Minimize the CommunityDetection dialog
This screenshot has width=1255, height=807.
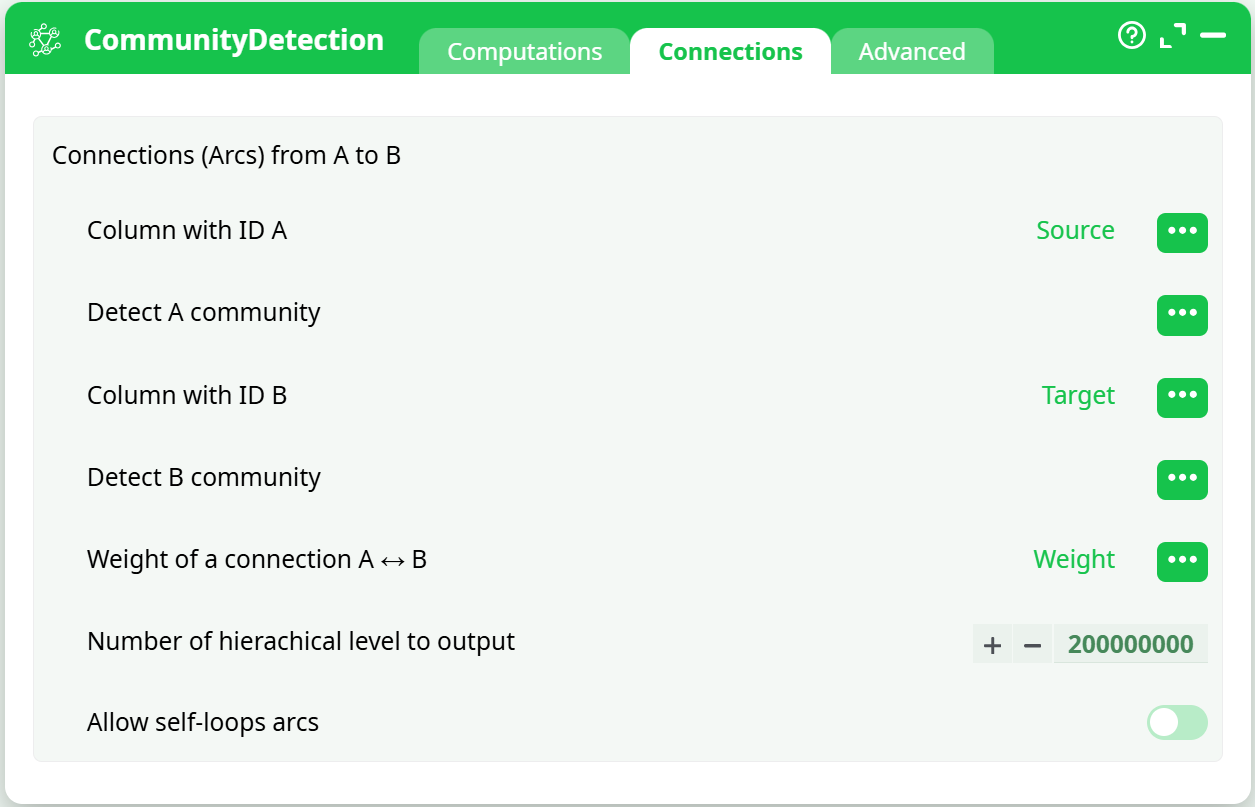click(x=1213, y=36)
